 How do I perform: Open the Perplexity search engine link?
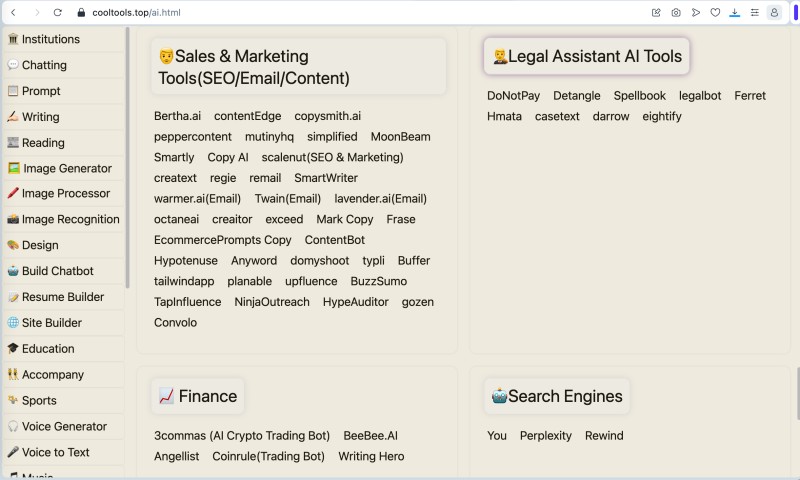click(x=546, y=436)
